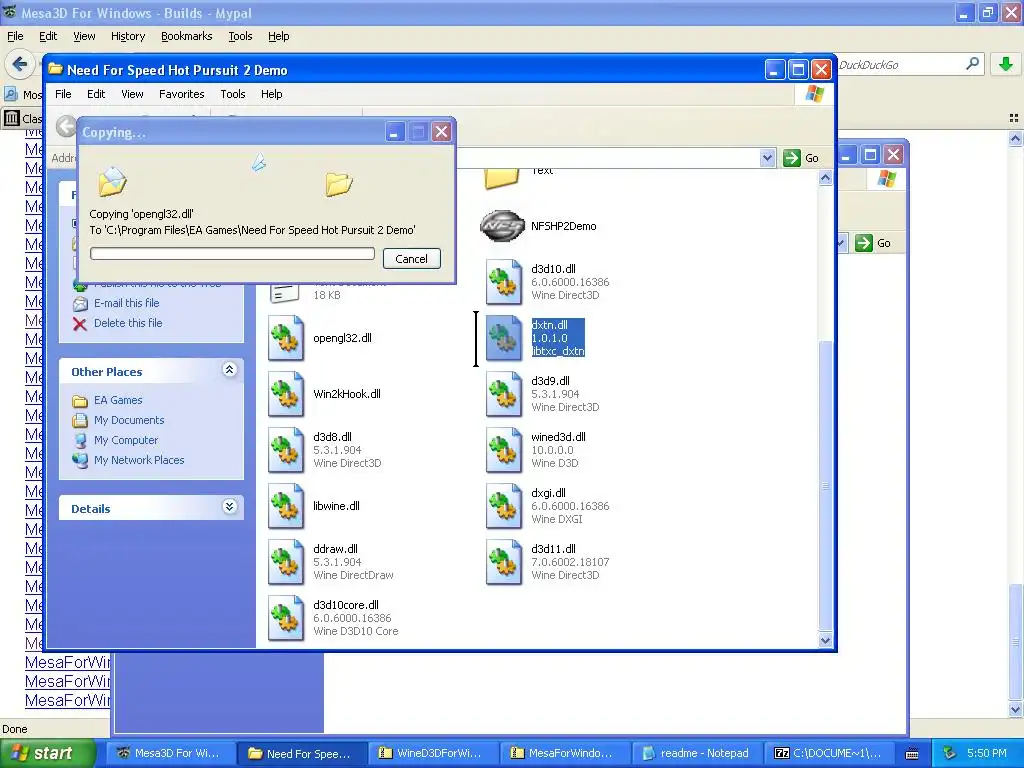
Task: Click the Windows flag logo in Explorer
Action: [x=814, y=94]
